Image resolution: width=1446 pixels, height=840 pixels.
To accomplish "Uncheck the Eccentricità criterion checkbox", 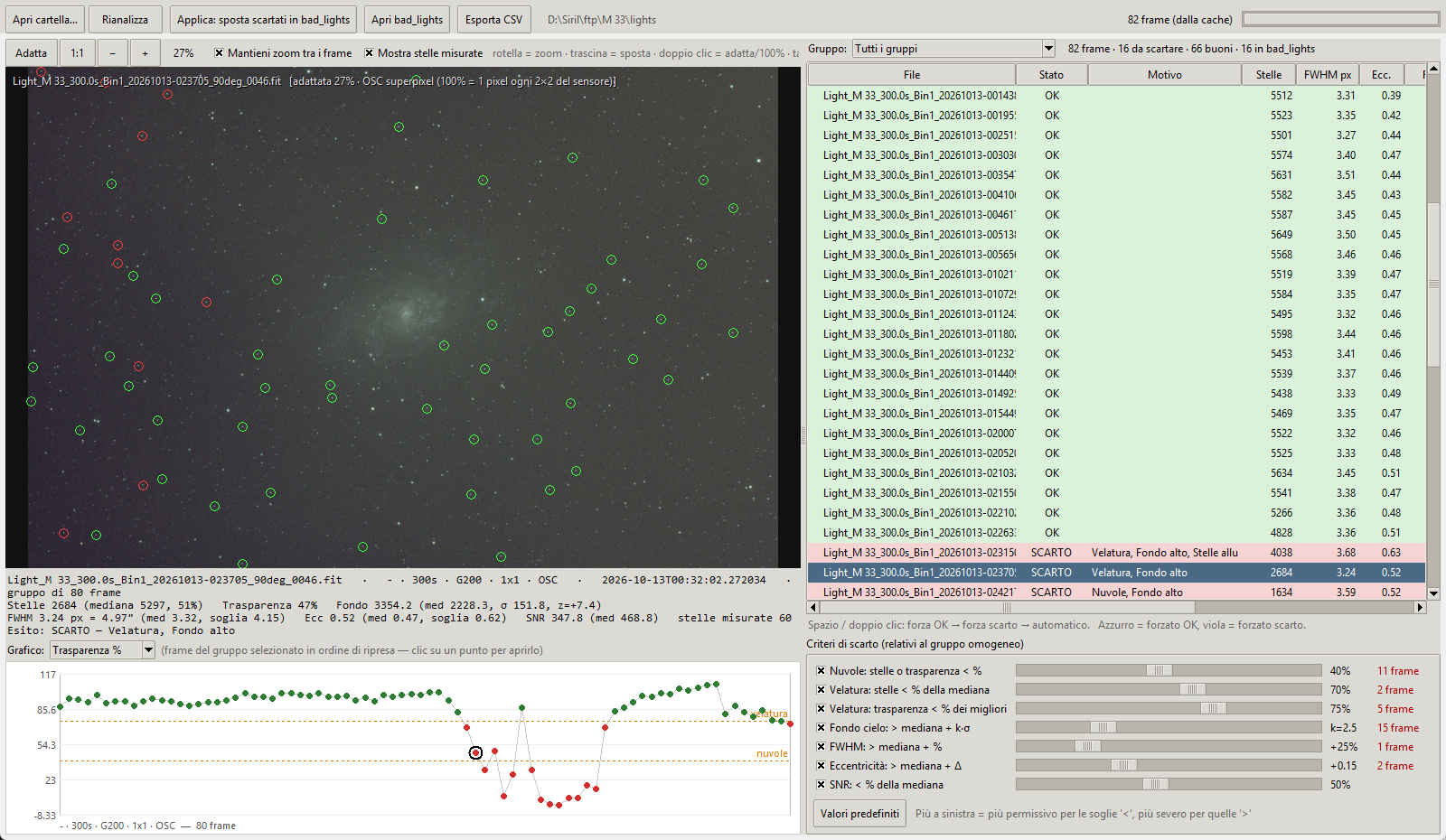I will coord(821,766).
